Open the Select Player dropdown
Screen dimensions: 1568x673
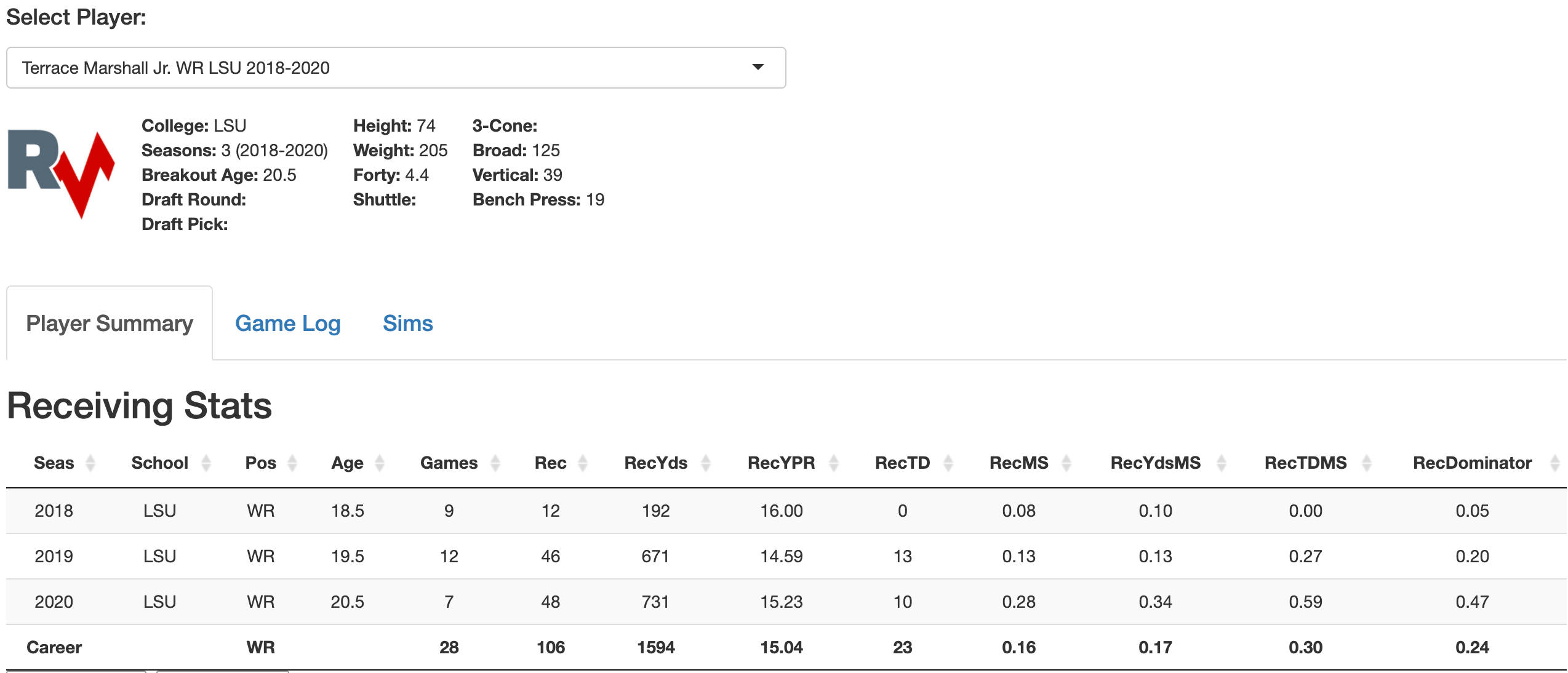[396, 68]
